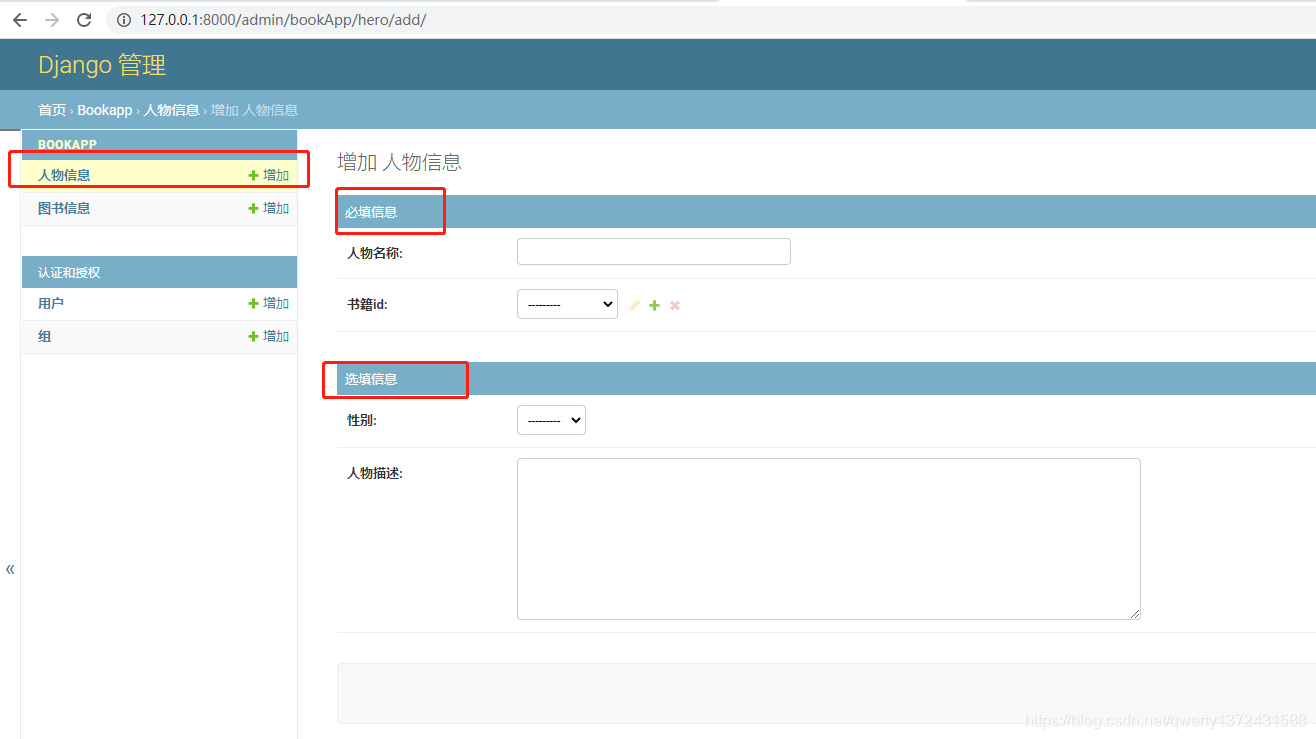Open 认证和授权 sidebar section header

click(69, 272)
